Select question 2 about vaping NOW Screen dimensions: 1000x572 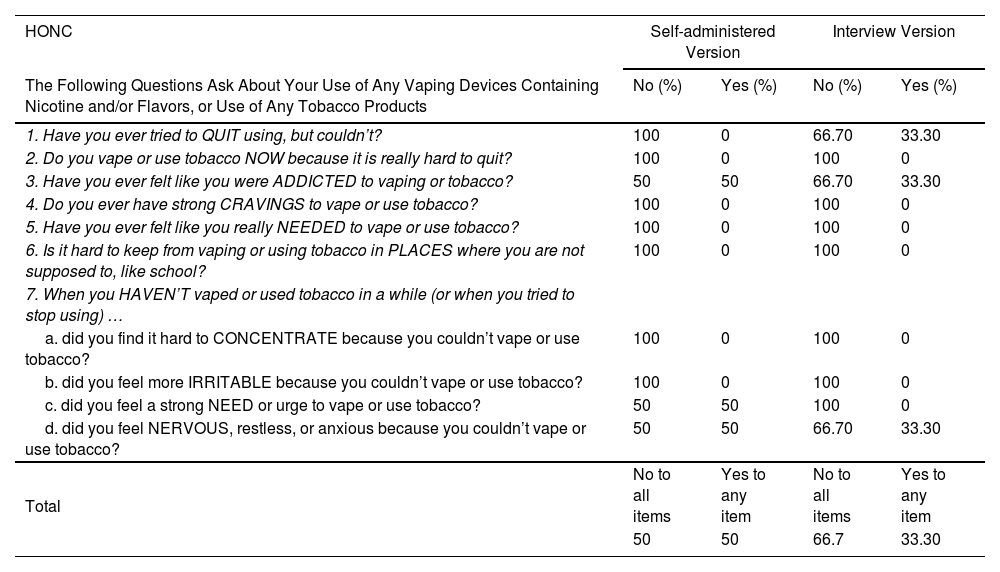pos(268,158)
